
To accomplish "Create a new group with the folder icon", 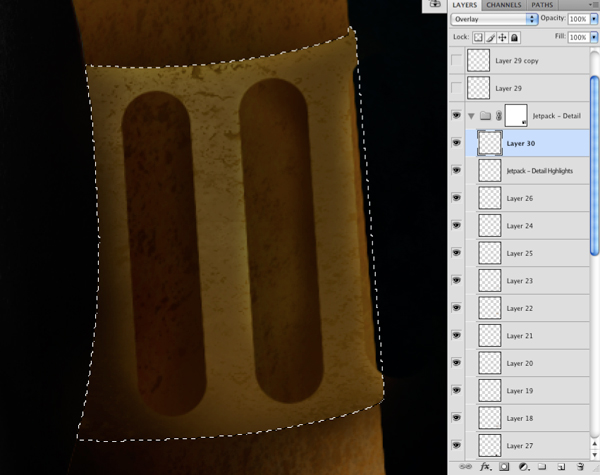I will coord(542,467).
